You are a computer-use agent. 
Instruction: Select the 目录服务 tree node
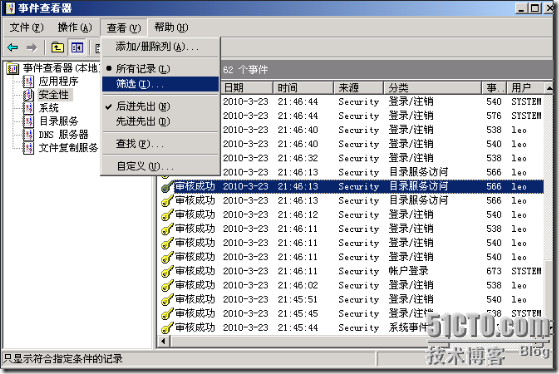(x=58, y=121)
